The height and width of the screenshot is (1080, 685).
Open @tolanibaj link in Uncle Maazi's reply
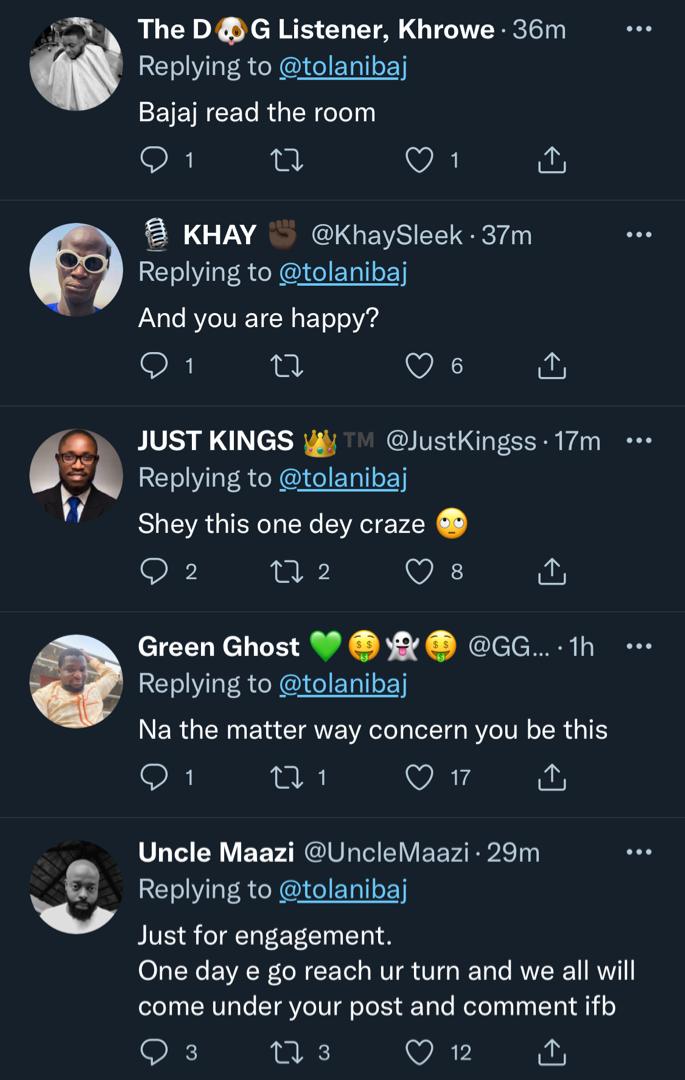(x=342, y=889)
